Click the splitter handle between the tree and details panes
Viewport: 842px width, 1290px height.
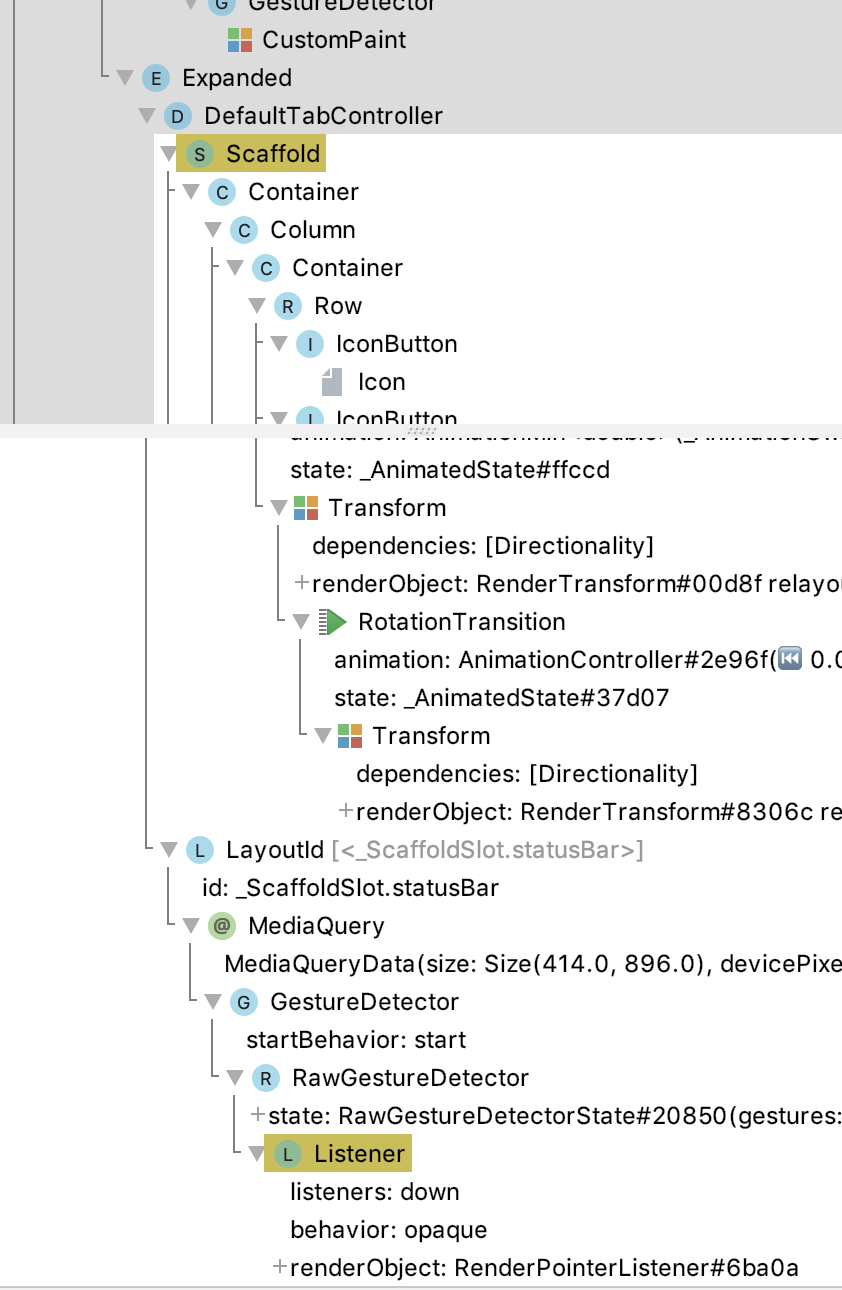pos(421,430)
